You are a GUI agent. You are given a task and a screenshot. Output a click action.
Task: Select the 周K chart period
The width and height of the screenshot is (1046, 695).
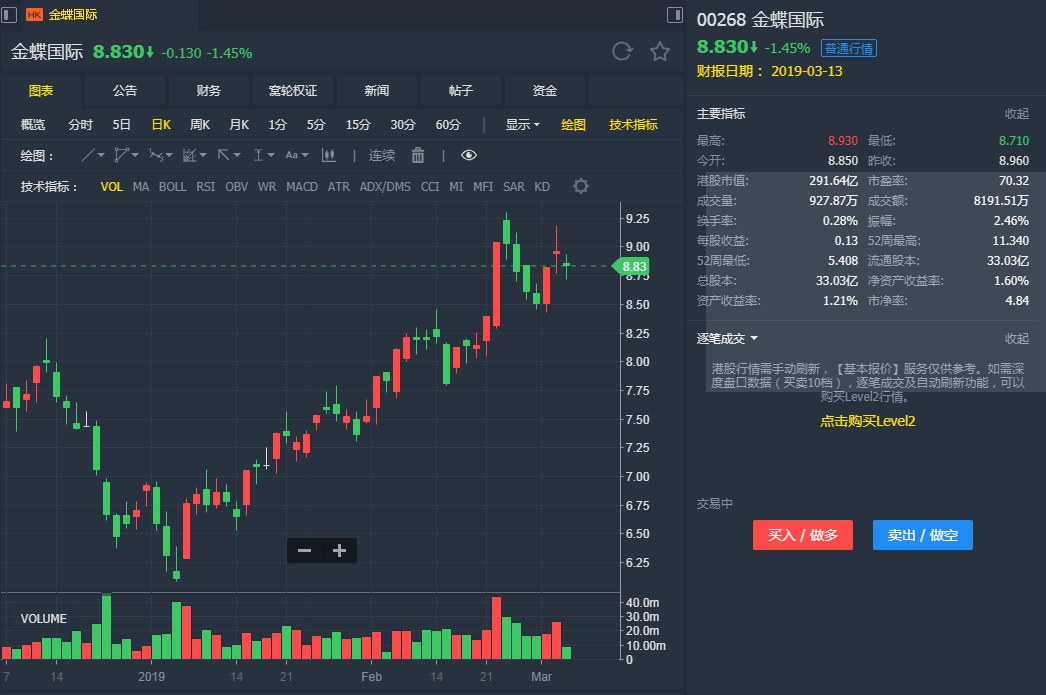point(200,125)
